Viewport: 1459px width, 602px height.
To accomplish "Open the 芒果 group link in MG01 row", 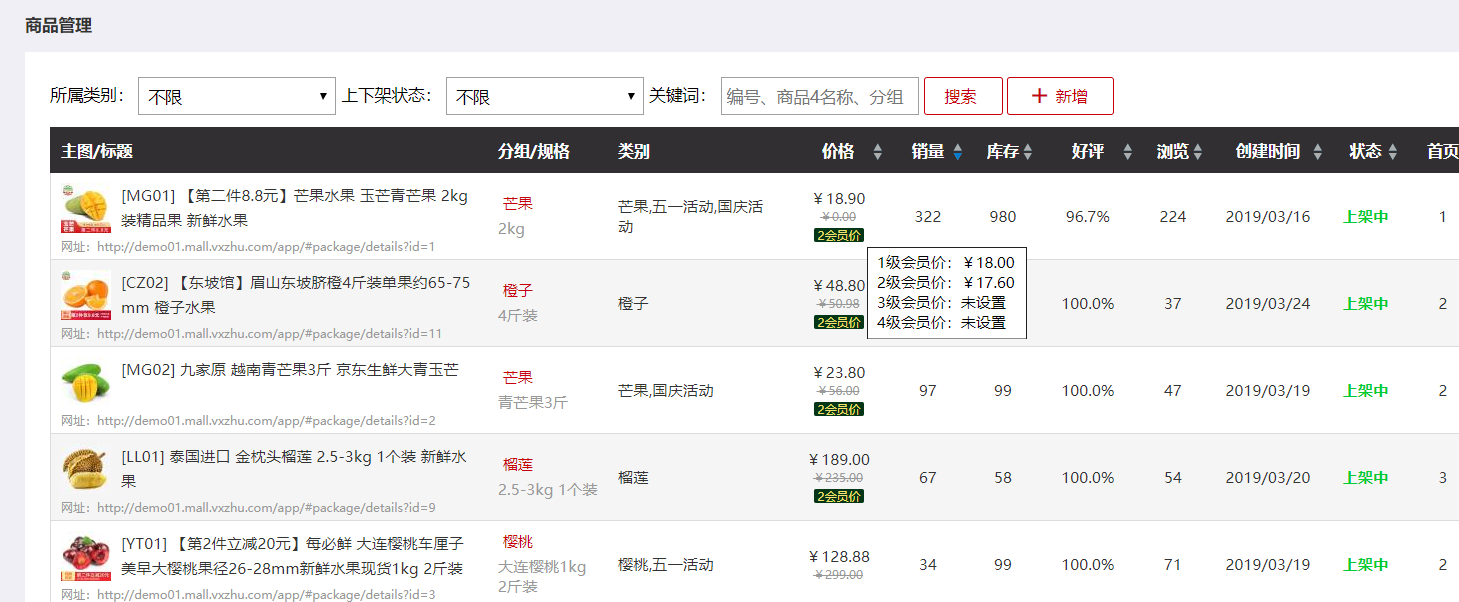I will pyautogui.click(x=518, y=204).
